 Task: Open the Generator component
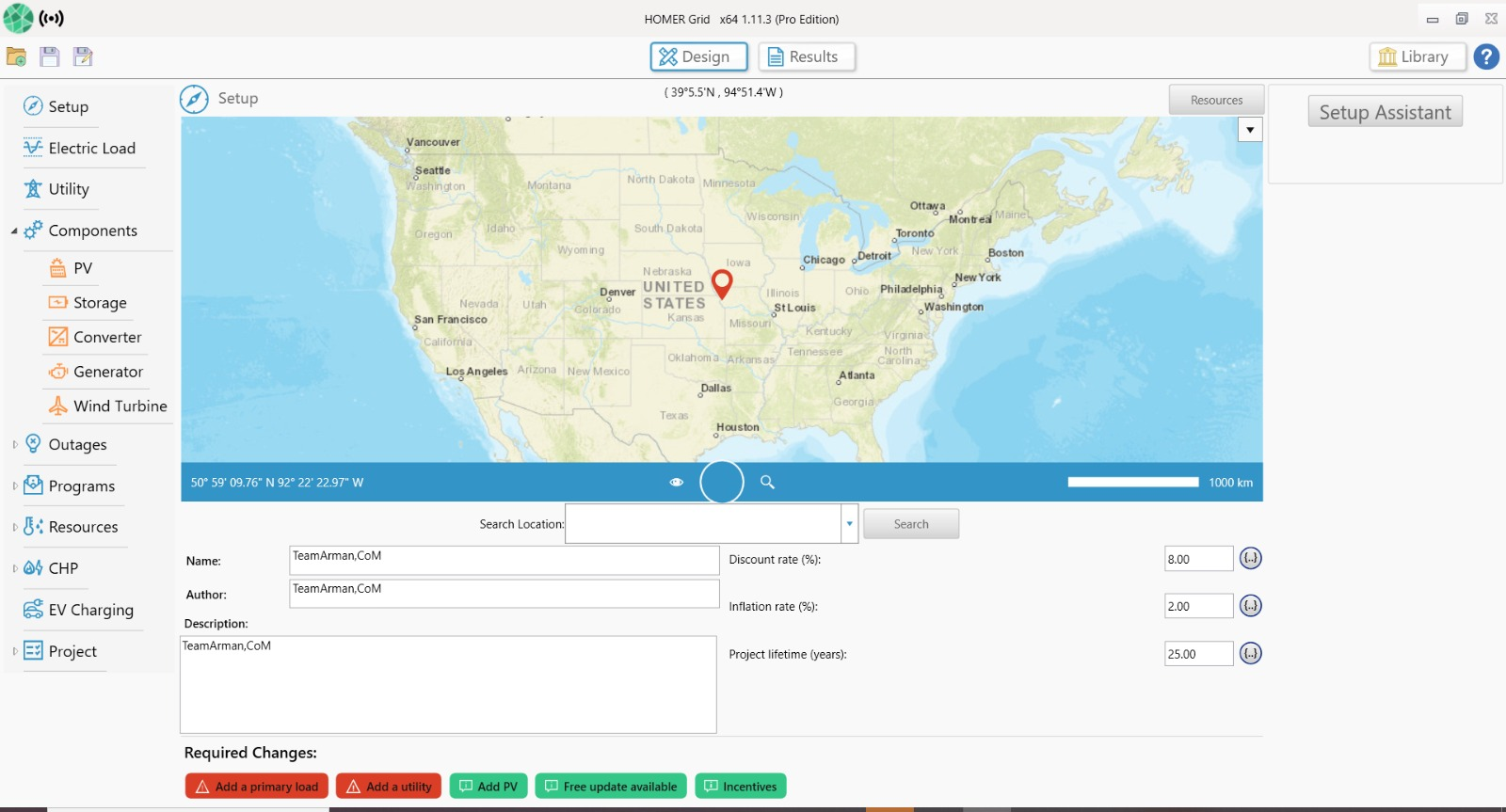click(107, 372)
